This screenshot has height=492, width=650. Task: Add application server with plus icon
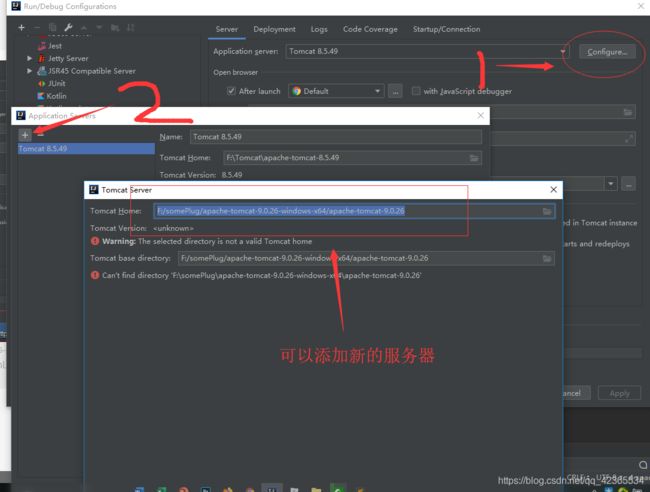25,135
